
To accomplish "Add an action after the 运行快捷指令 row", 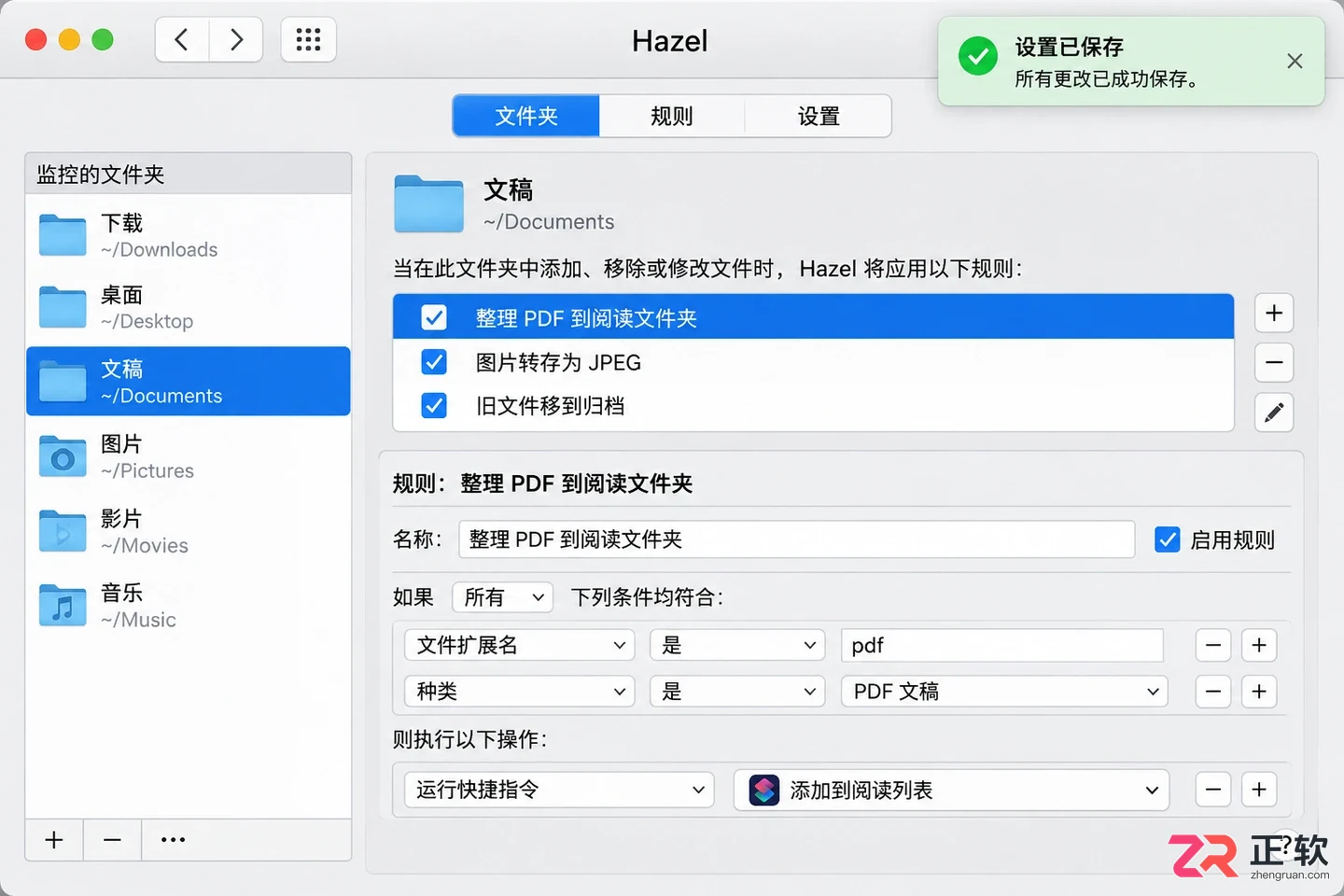I will coord(1259,790).
